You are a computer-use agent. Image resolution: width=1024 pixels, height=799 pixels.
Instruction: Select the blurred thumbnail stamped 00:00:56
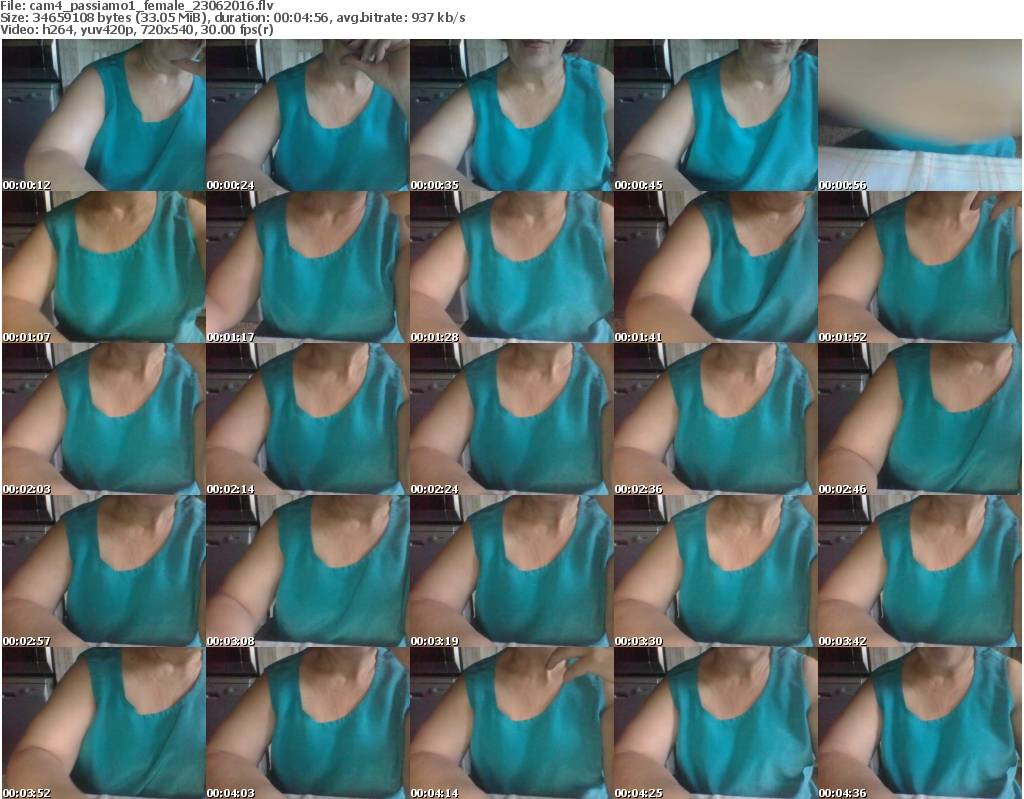920,115
